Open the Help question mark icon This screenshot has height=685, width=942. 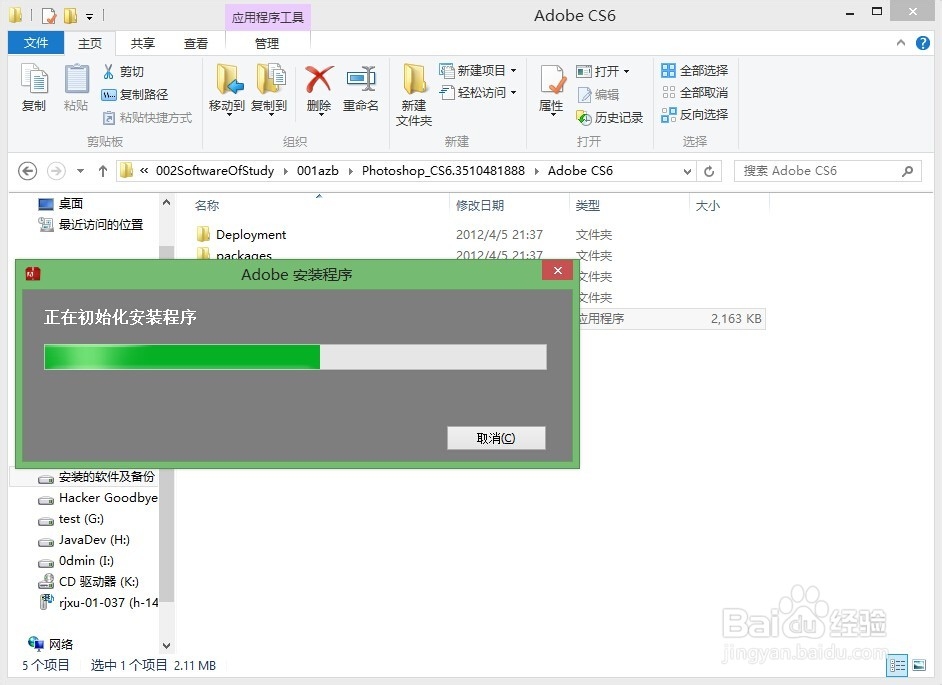click(x=923, y=43)
